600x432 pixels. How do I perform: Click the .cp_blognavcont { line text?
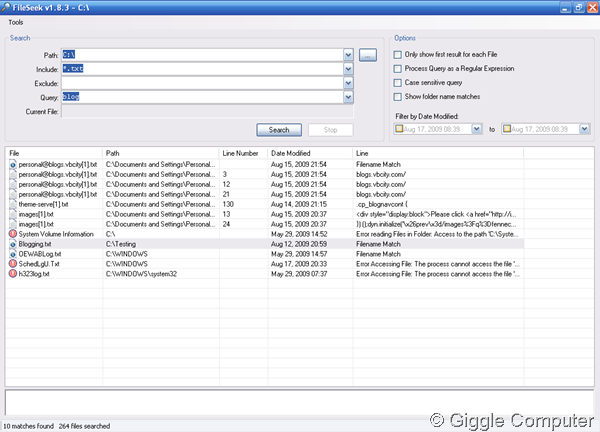pyautogui.click(x=382, y=204)
